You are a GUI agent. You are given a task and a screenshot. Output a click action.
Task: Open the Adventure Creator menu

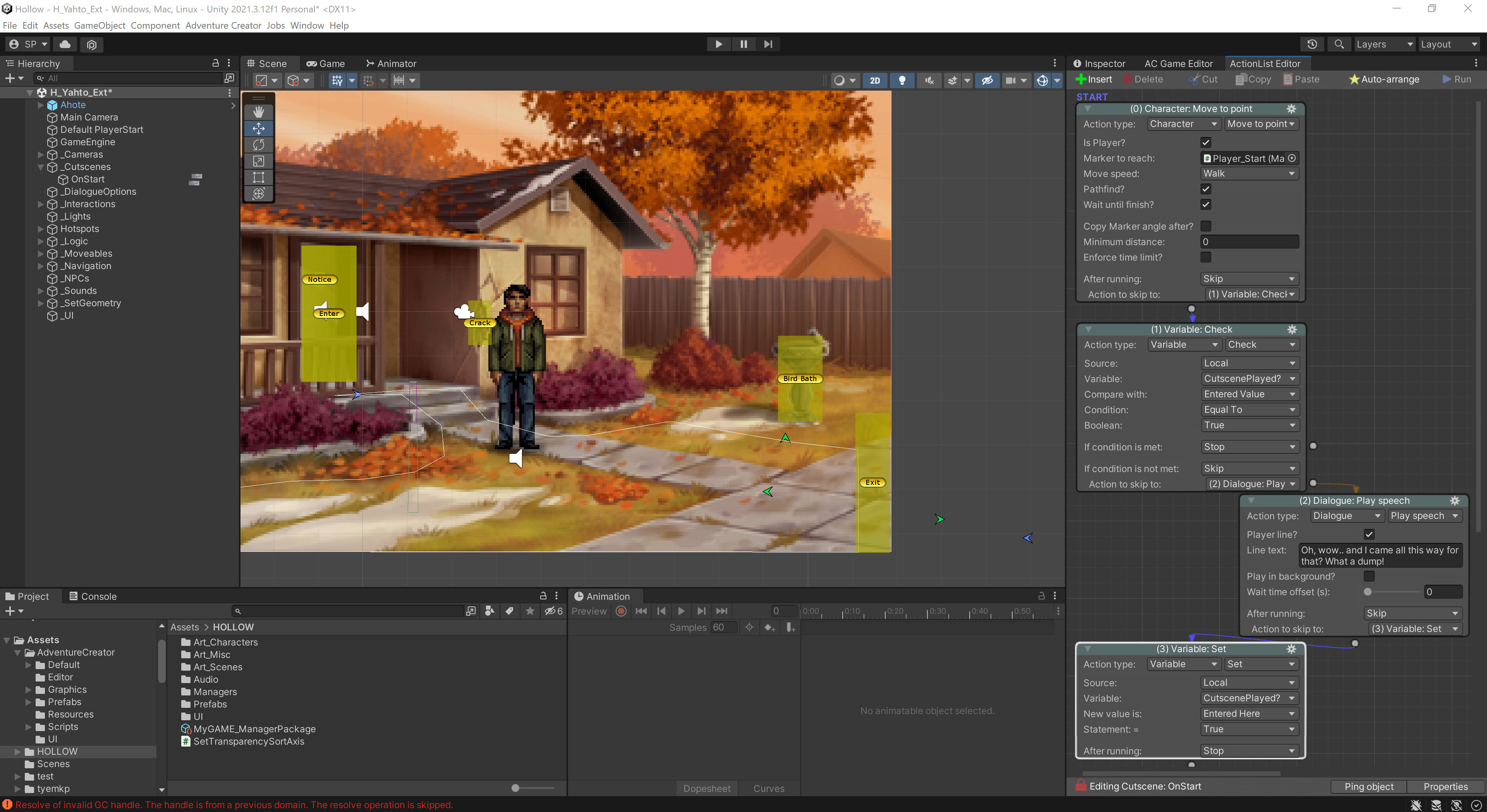(223, 26)
